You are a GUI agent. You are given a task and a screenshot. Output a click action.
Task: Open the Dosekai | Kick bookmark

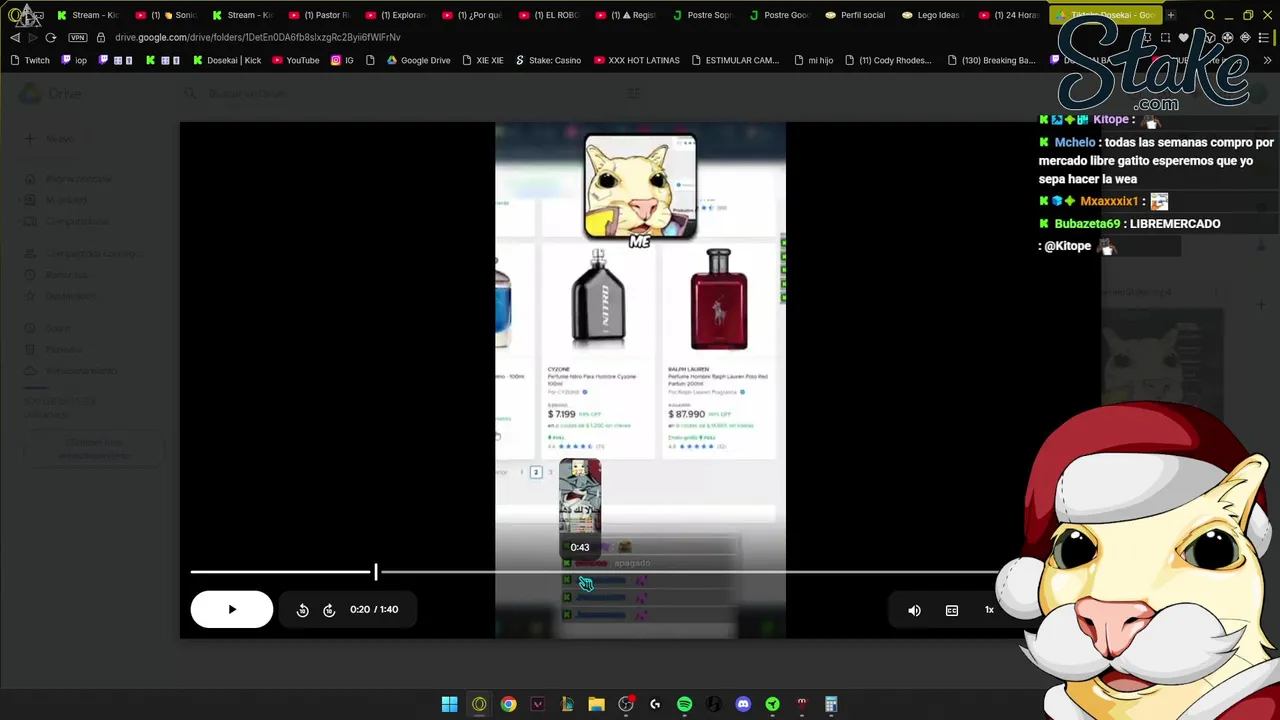[x=227, y=60]
